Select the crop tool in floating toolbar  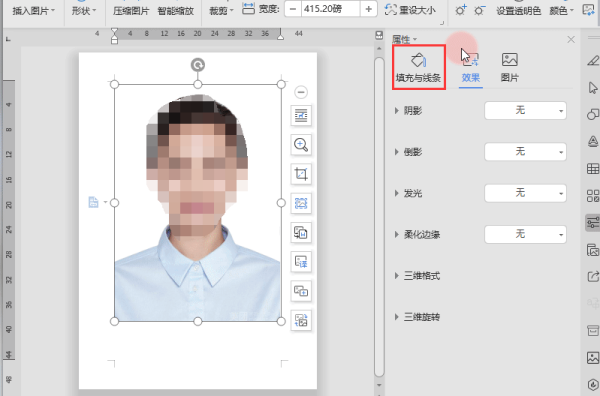301,174
